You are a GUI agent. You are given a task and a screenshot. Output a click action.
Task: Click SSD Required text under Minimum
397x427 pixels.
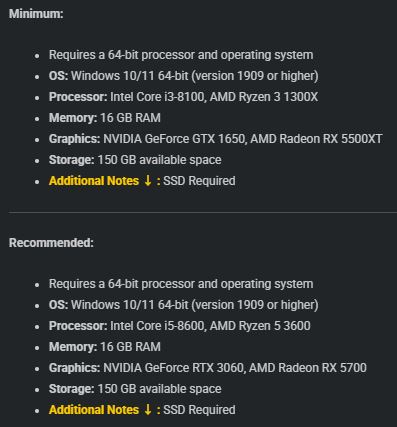(x=199, y=181)
